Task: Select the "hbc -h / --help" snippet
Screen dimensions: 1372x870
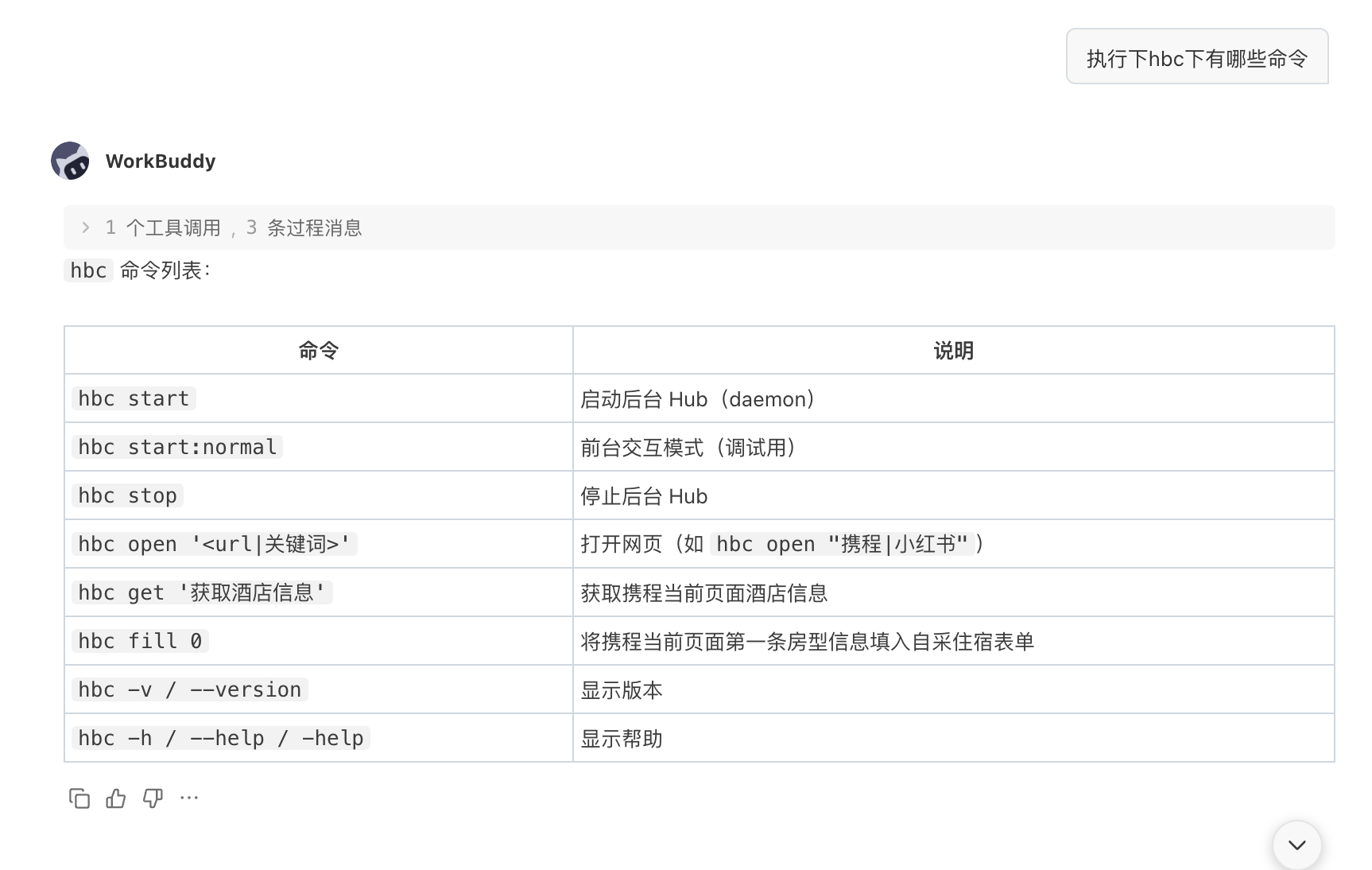Action: coord(220,737)
